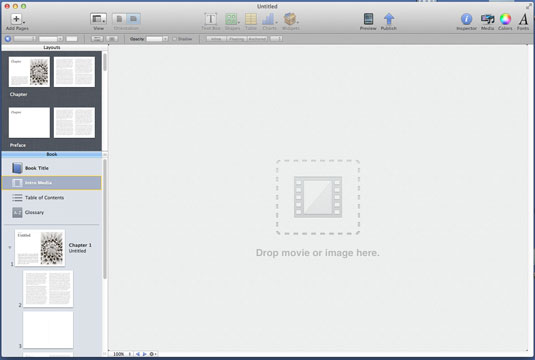Image resolution: width=535 pixels, height=360 pixels.
Task: Toggle the Shadow checkbox
Action: (174, 39)
